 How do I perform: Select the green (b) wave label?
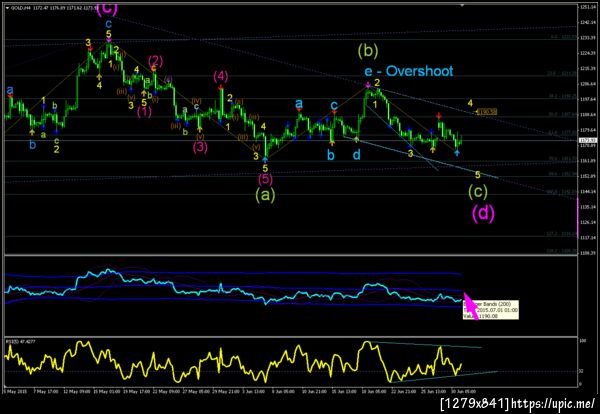coord(368,51)
